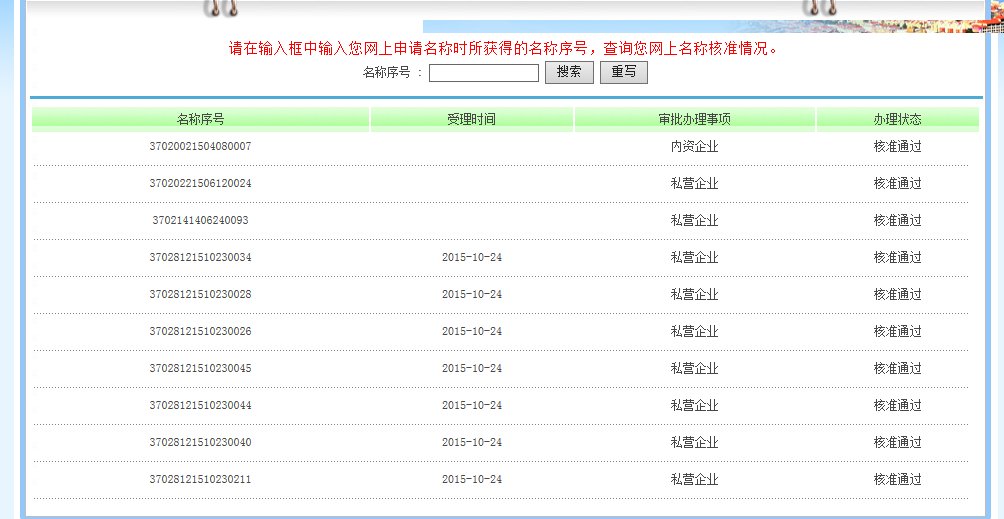Screen dimensions: 1004x519
Task: Select serial number 37020221506120024
Action: tap(200, 184)
